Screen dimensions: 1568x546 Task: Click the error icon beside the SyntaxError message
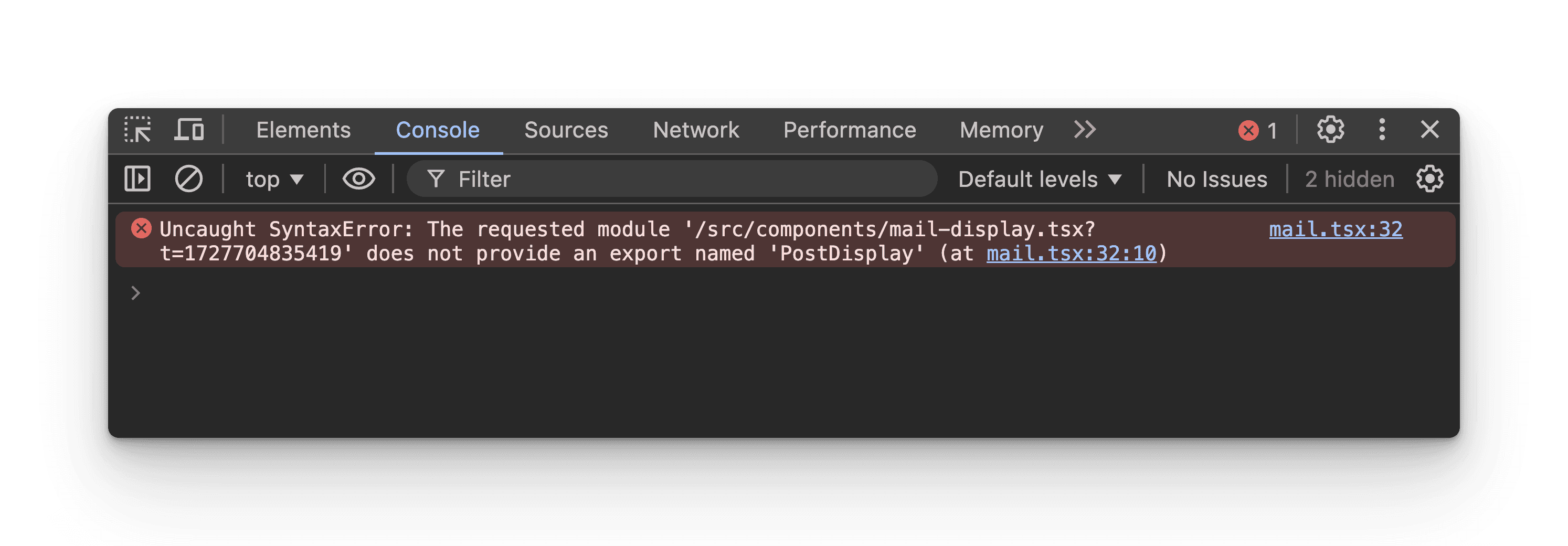(141, 229)
